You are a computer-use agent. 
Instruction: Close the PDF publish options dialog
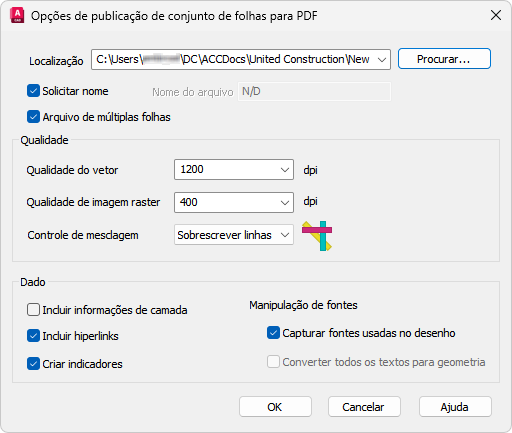coord(496,15)
